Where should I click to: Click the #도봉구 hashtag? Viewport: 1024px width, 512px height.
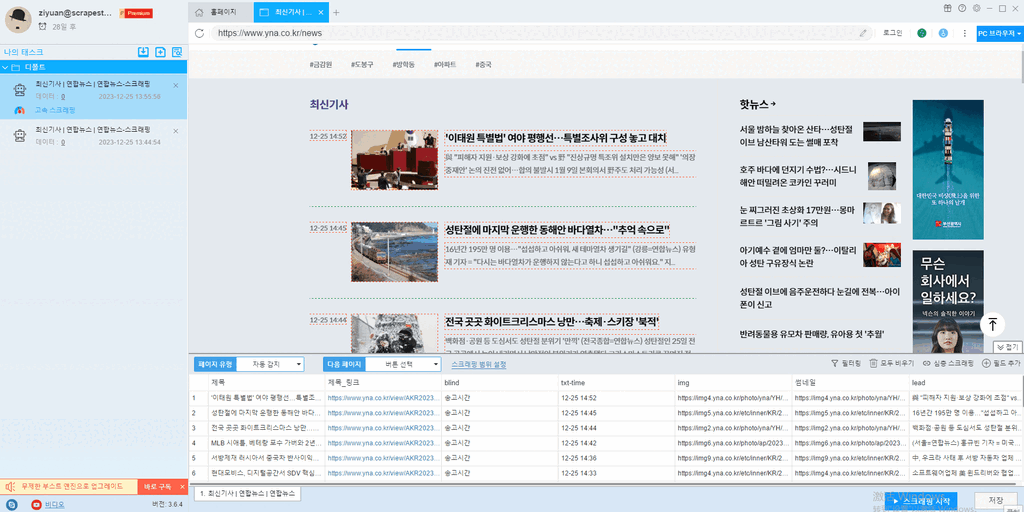(x=362, y=65)
